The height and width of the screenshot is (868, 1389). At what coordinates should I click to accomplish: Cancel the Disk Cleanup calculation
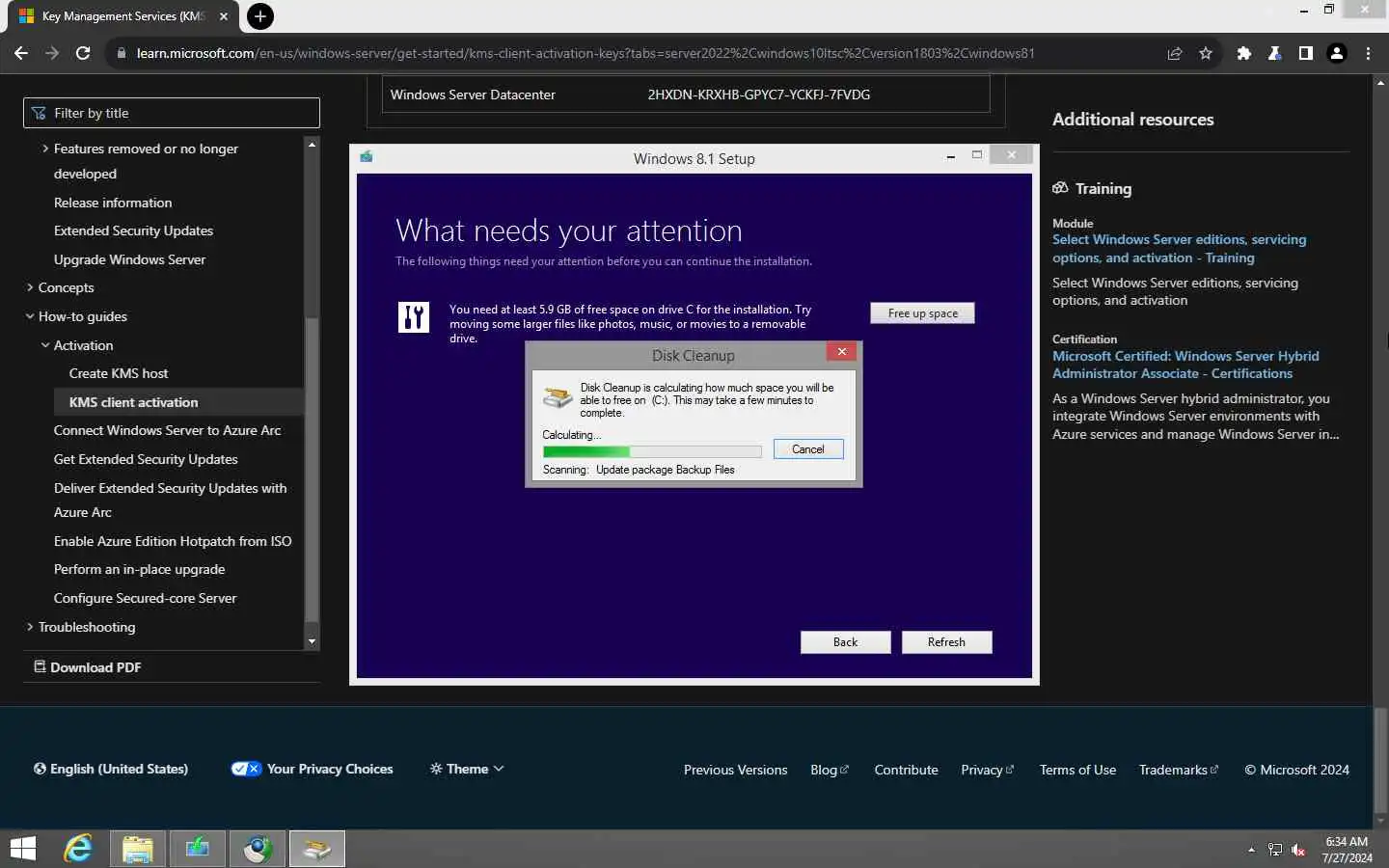click(808, 449)
